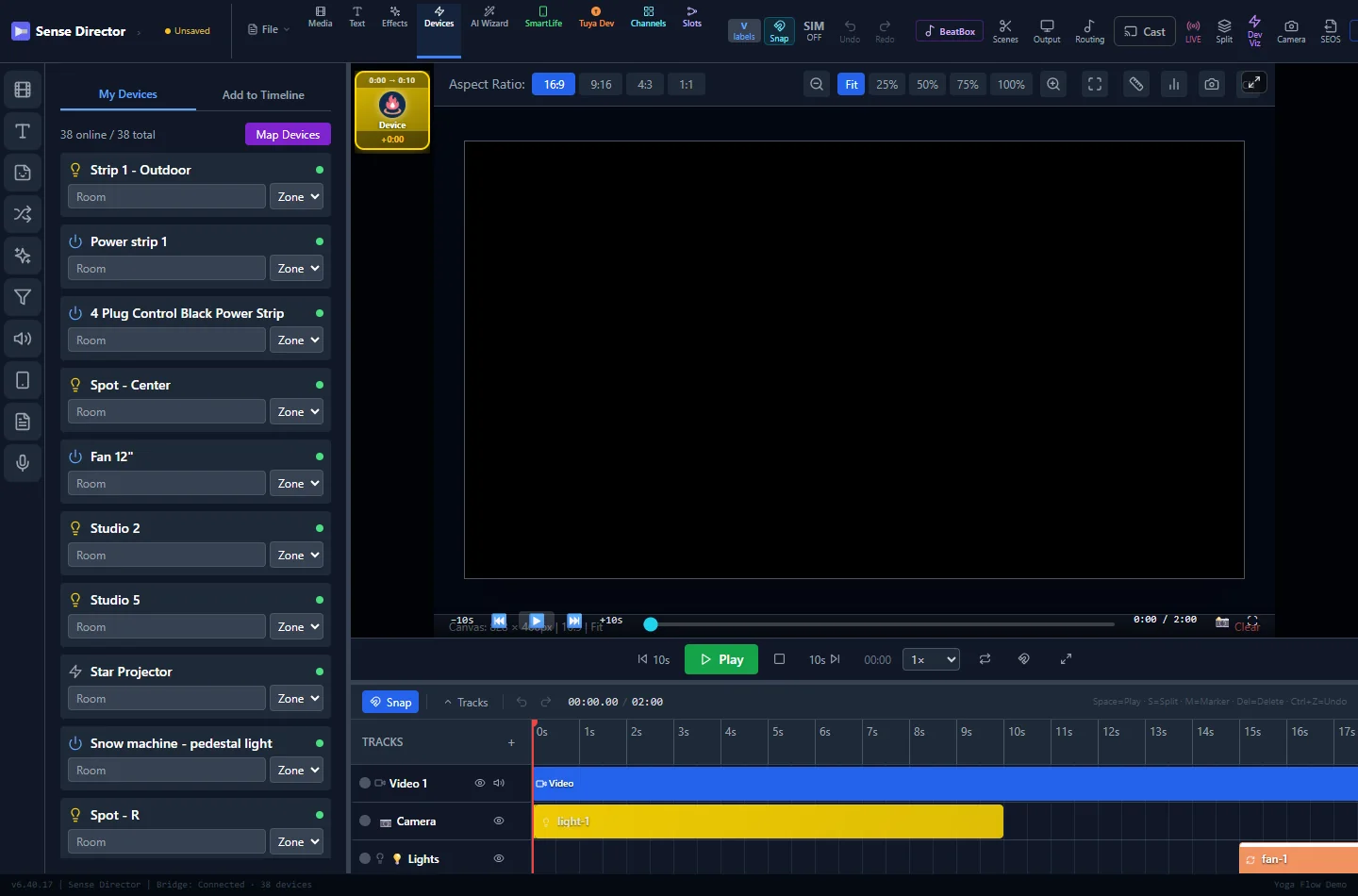Toggle Snap in the top toolbar
The image size is (1358, 896).
[x=779, y=31]
